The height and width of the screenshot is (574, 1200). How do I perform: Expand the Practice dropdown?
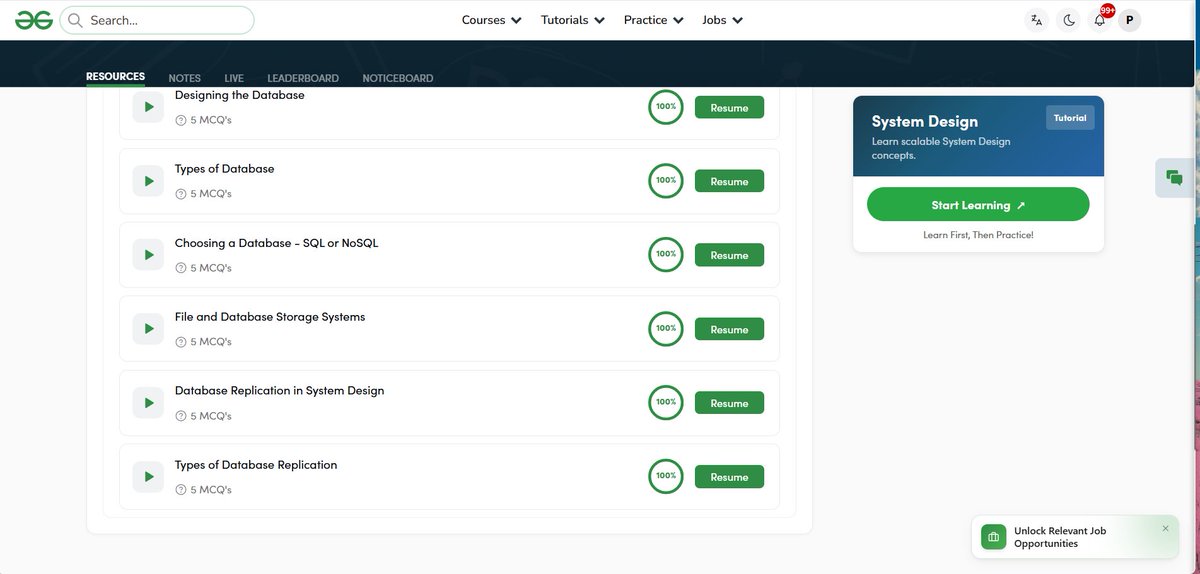653,20
